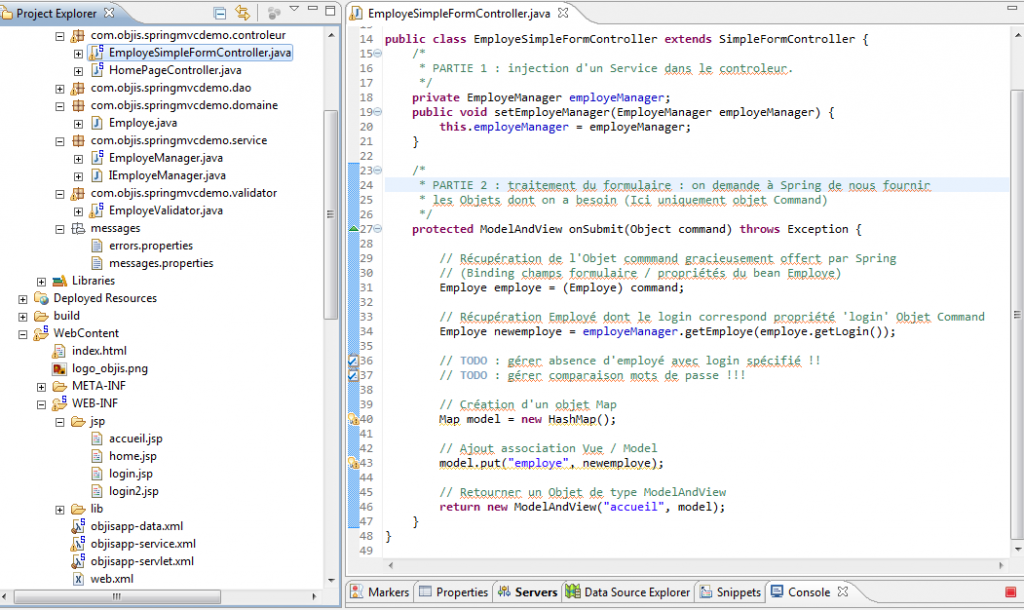Viewport: 1024px width, 610px height.
Task: Fold onSubmit method at line 27
Action: coord(377,229)
